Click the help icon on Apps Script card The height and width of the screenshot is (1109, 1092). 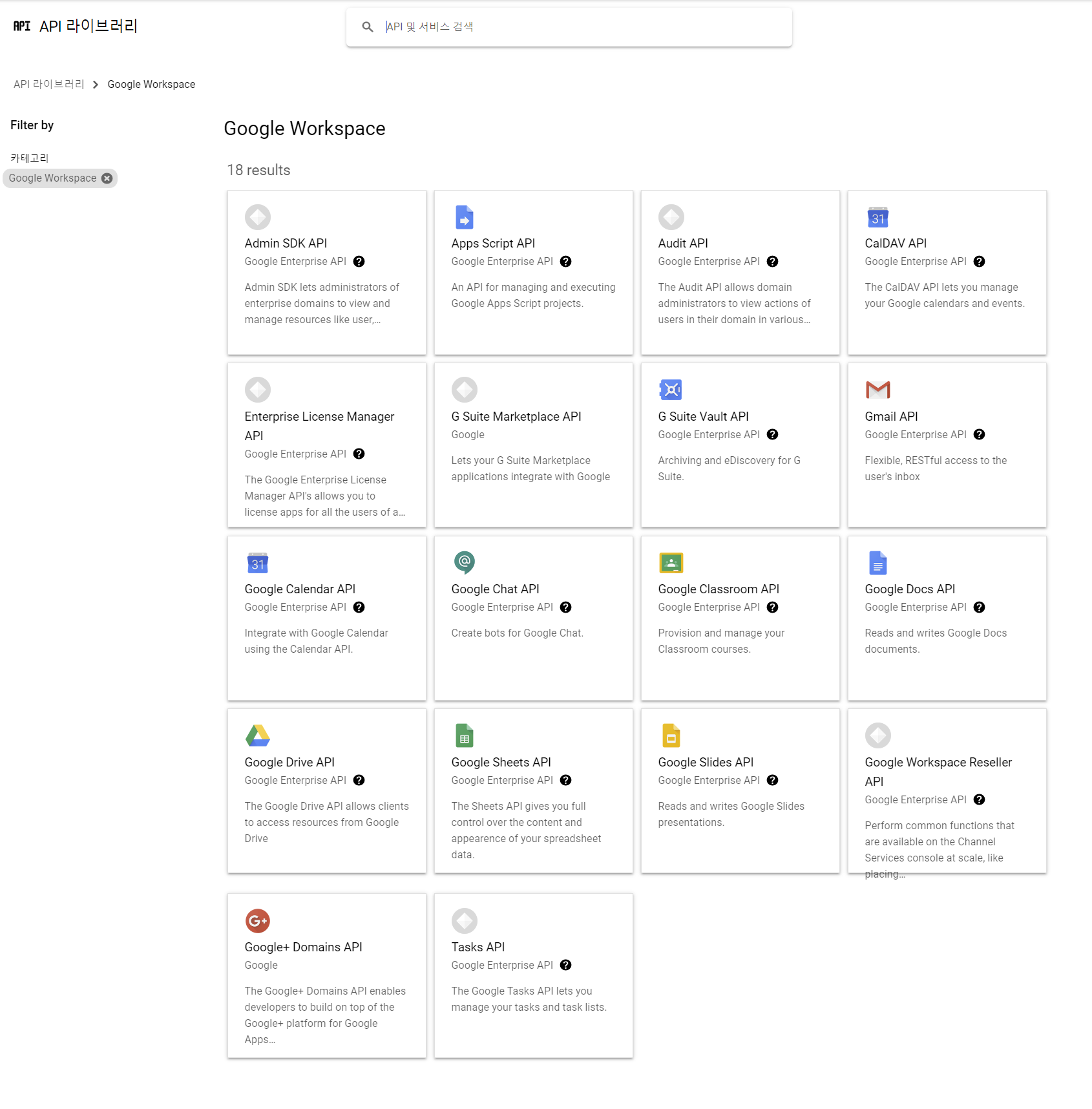(565, 262)
